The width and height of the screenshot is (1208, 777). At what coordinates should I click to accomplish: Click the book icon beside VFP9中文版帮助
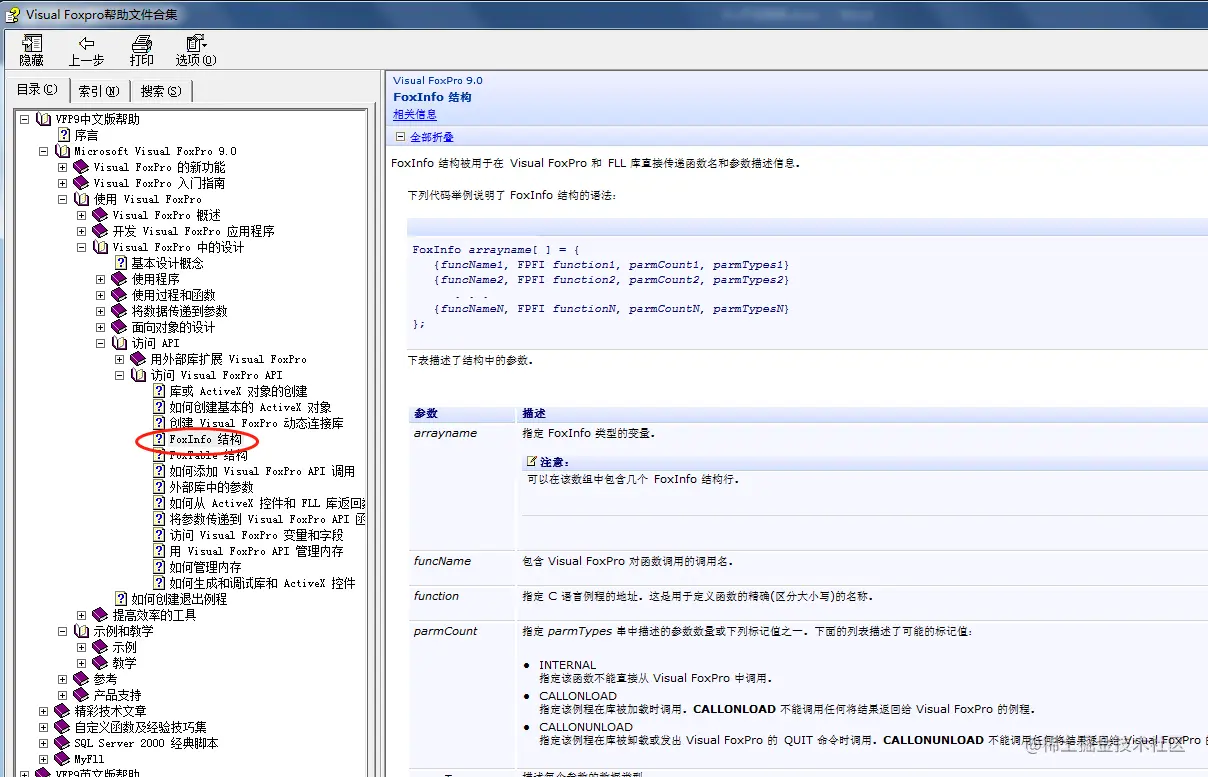44,119
